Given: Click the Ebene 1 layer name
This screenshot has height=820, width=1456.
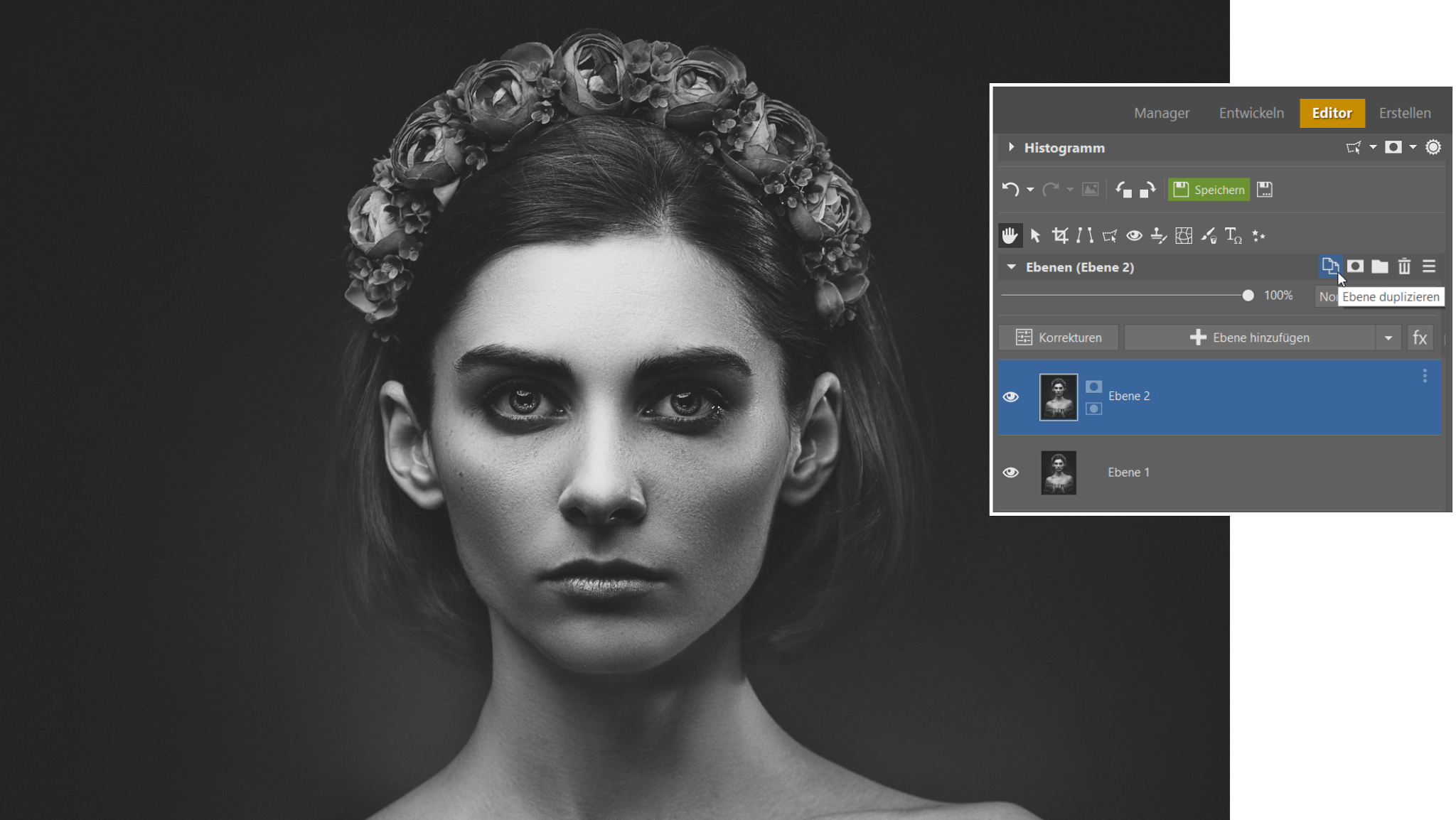Looking at the screenshot, I should 1128,473.
